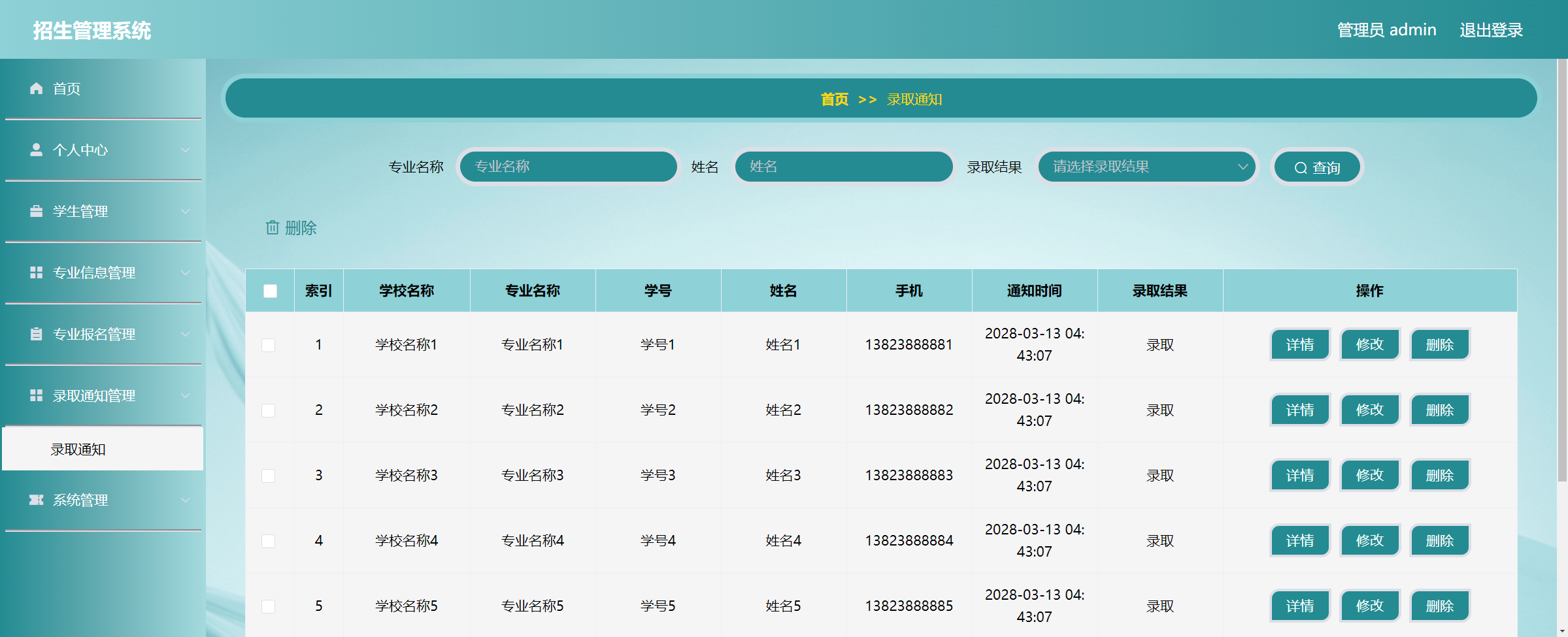Viewport: 1568px width, 637px height.
Task: Click the grid icon for 录取通知管理
Action: tap(37, 395)
